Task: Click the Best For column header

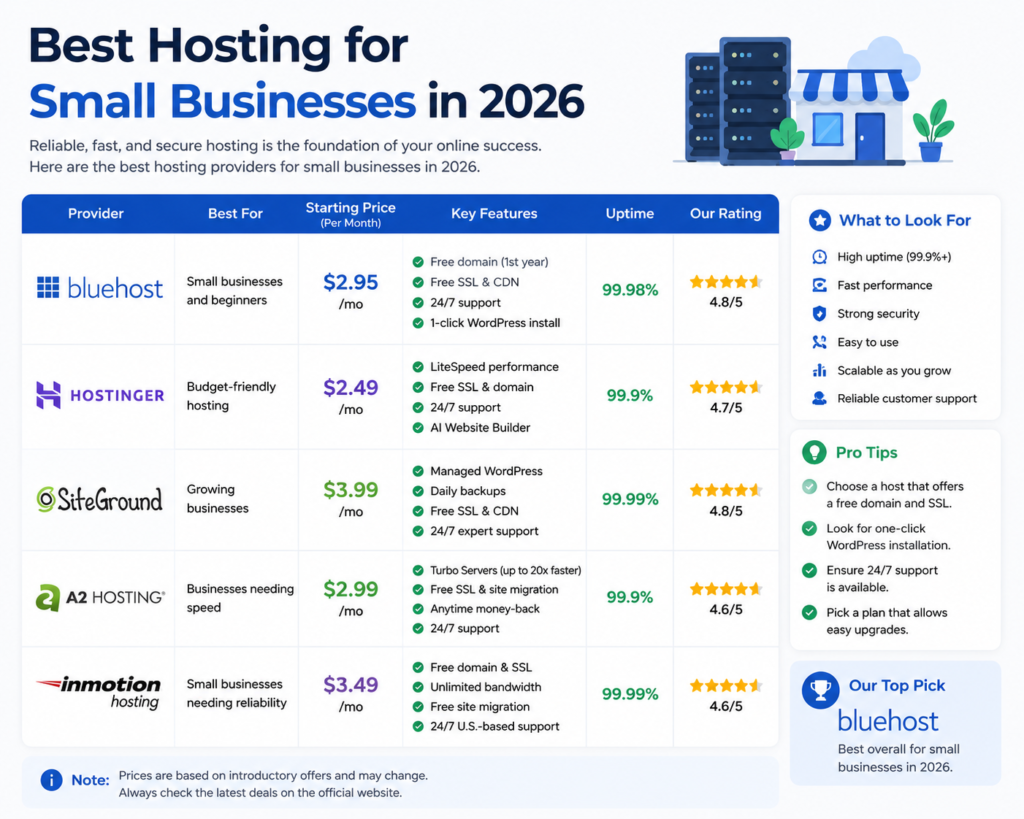Action: point(235,214)
